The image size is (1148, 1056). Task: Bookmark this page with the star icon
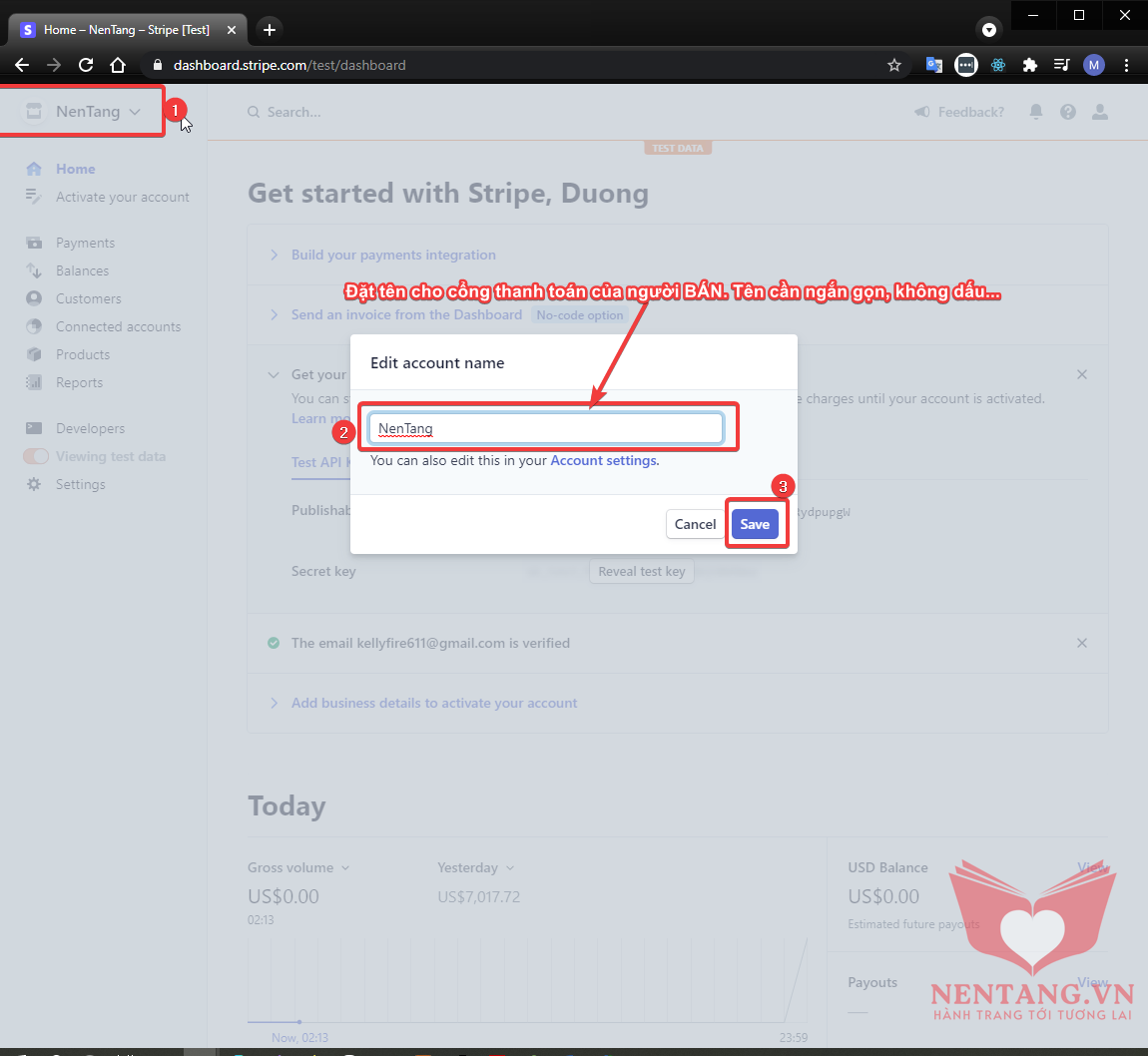pyautogui.click(x=894, y=65)
